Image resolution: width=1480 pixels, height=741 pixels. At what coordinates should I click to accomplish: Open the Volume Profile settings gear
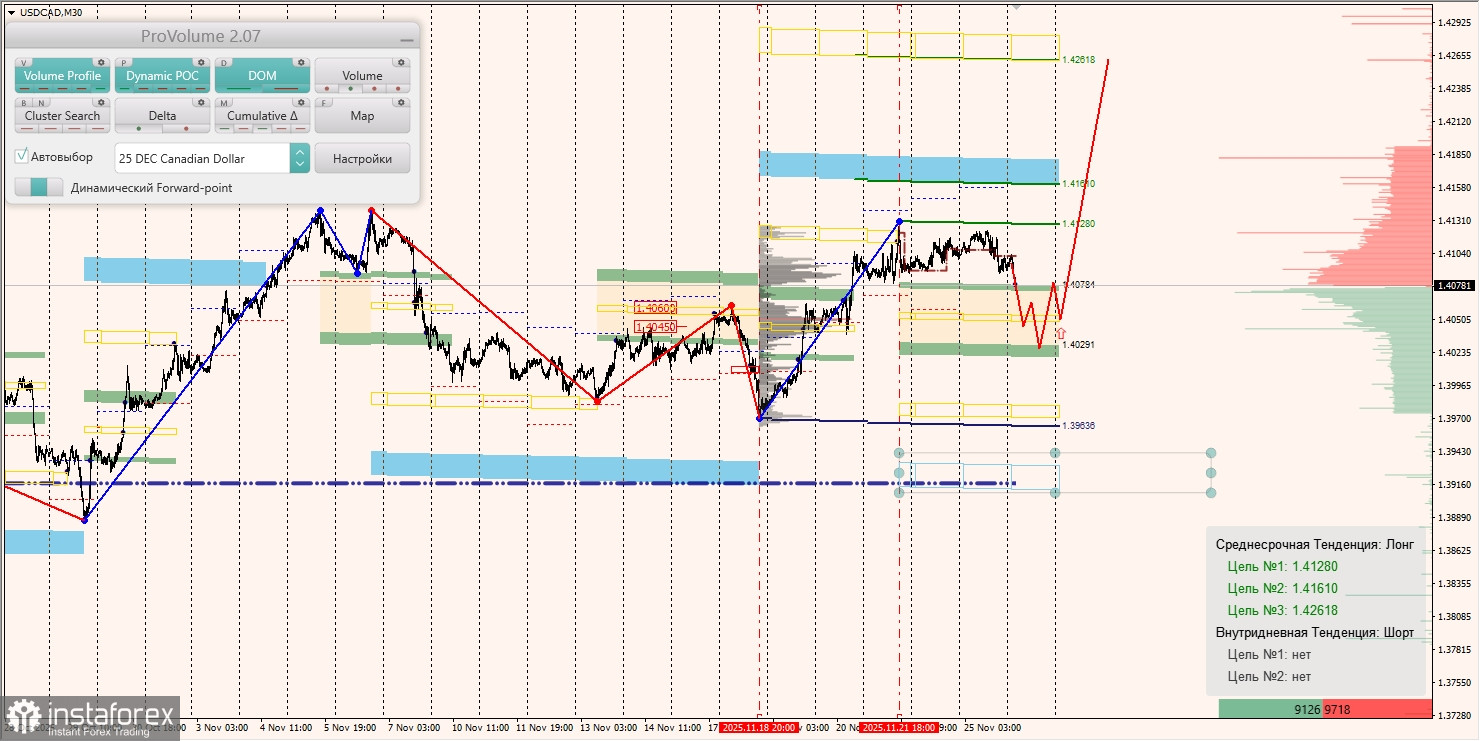101,62
